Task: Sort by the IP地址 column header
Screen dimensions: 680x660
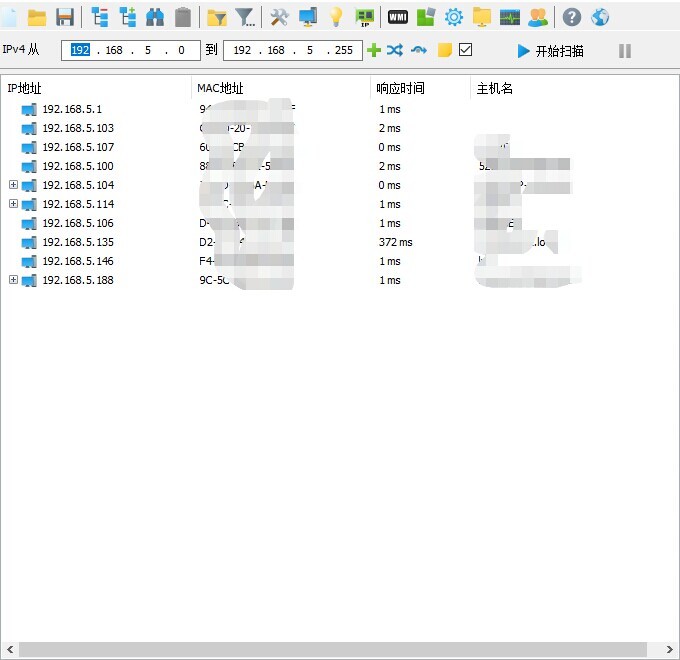Action: point(96,88)
